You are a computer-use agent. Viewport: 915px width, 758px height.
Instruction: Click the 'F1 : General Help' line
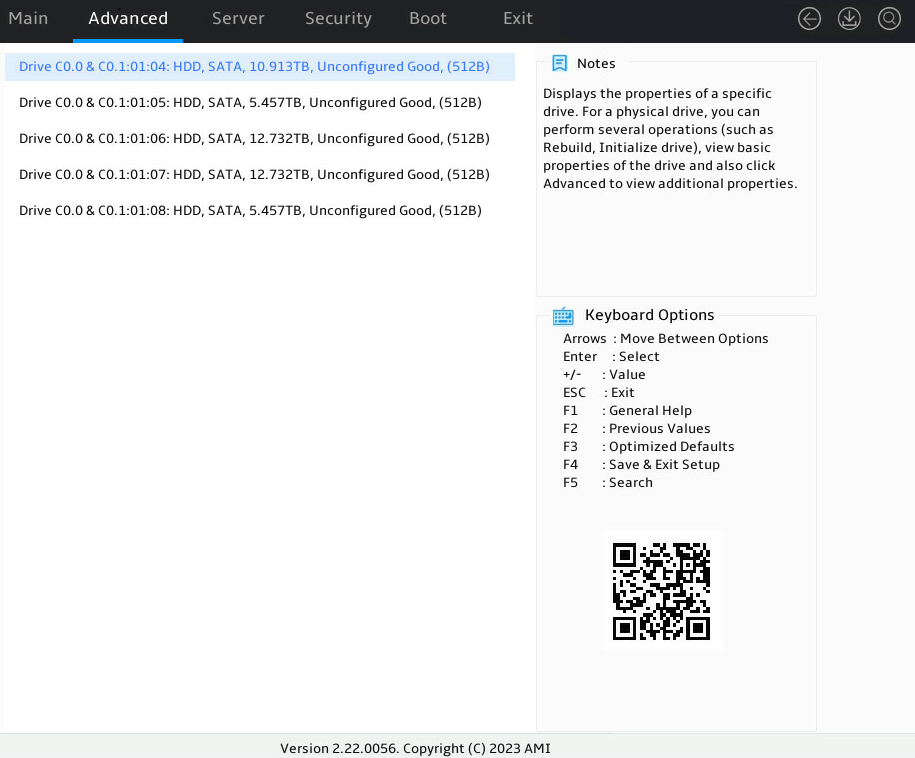(x=627, y=411)
